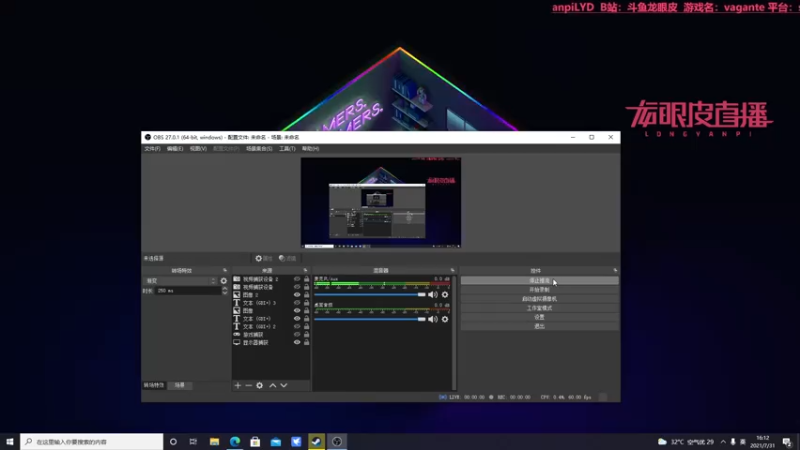Show the 游戏捕获 source with its eye
Screen dimensions: 800x450
point(297,334)
